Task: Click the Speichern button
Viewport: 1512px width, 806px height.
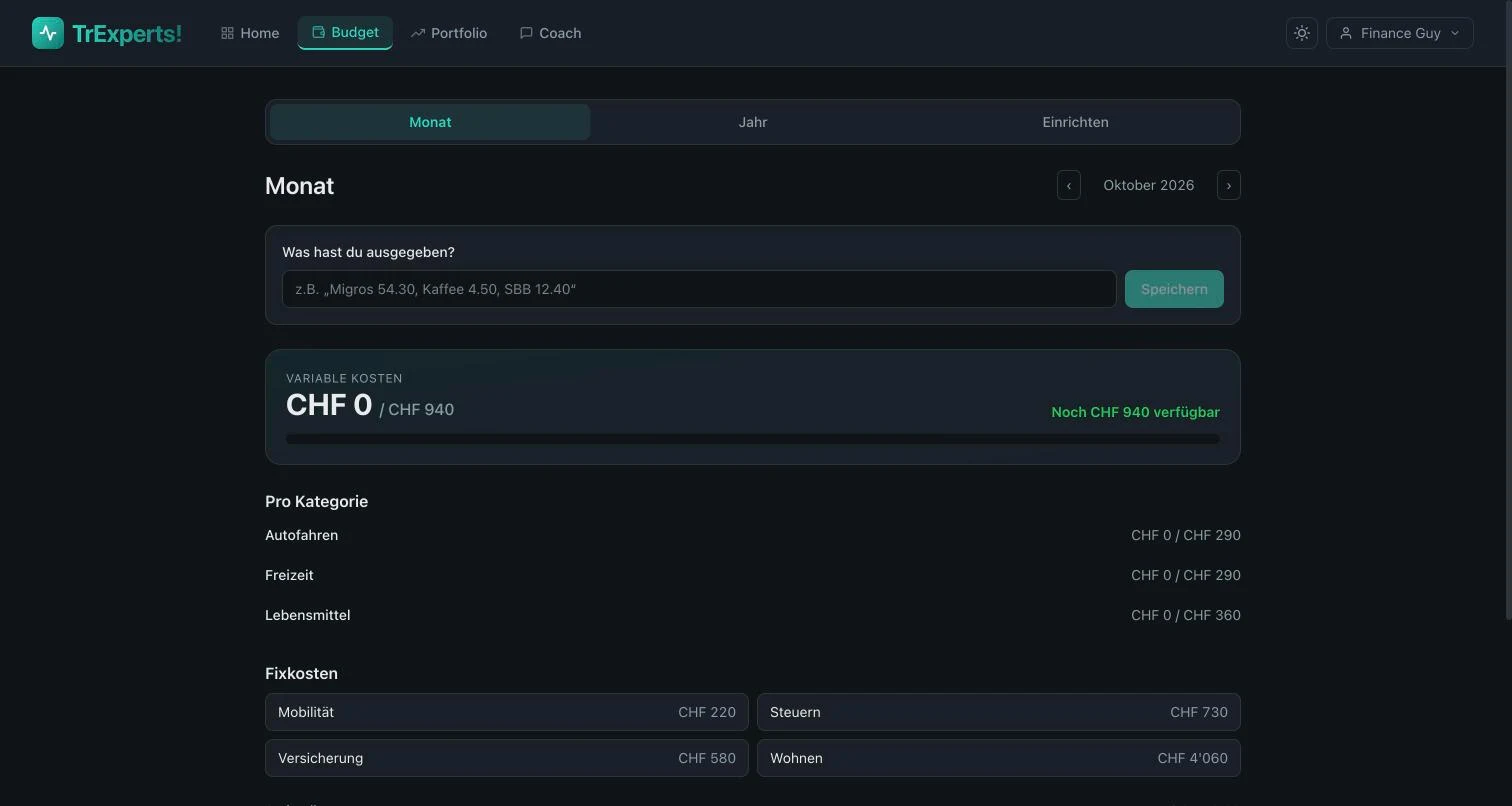Action: (x=1174, y=289)
